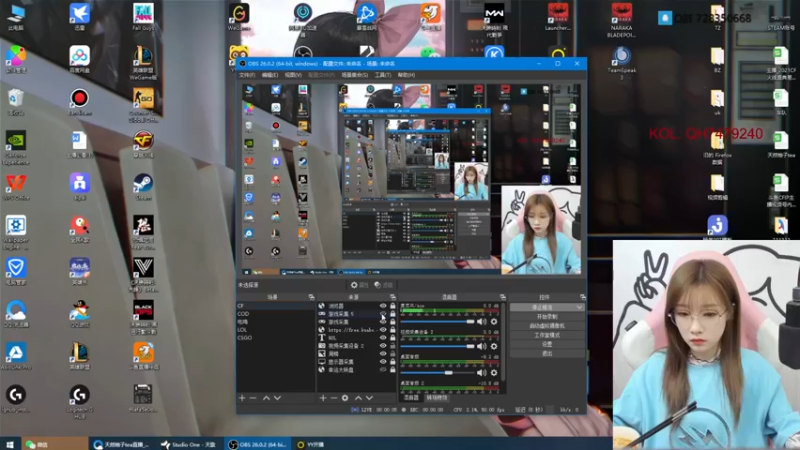Open source properties gear below Sources list

point(345,398)
